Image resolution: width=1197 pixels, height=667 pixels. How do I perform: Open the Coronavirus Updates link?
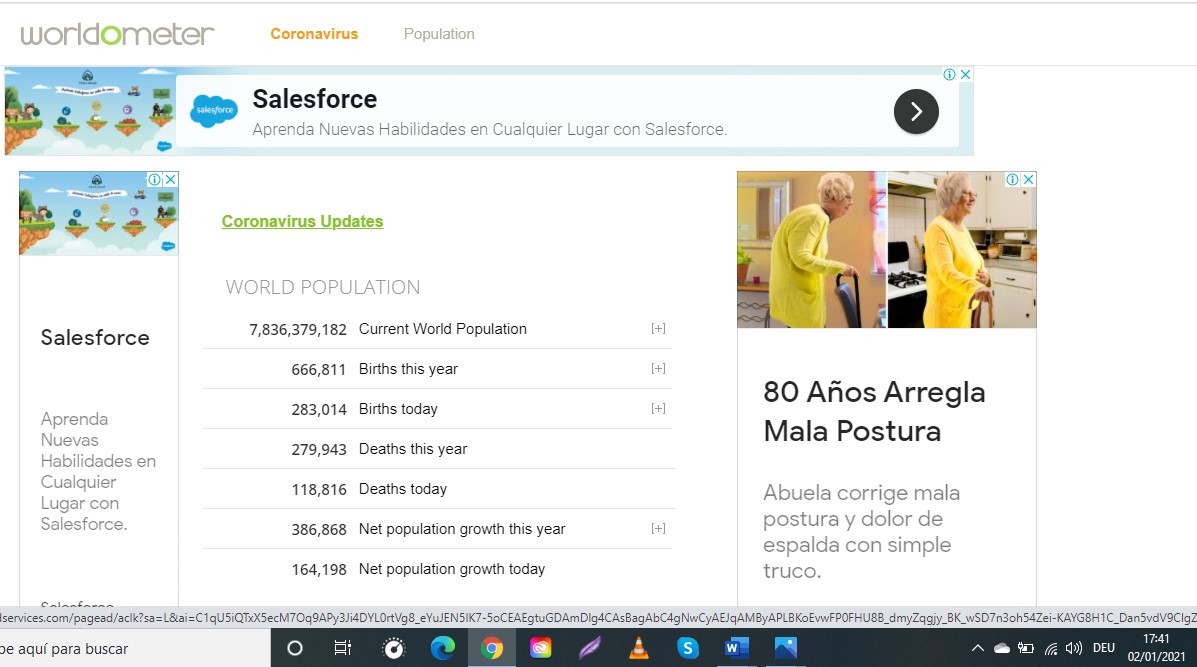302,222
